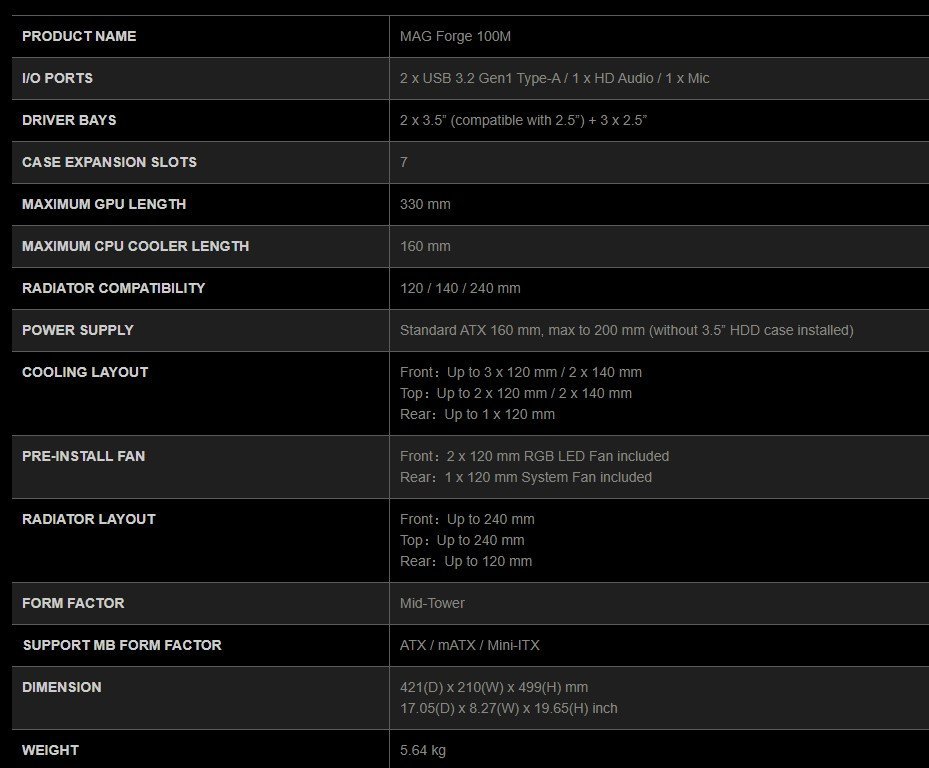The height and width of the screenshot is (768, 929).
Task: Click the COOLING LAYOUT row label
Action: [x=85, y=372]
